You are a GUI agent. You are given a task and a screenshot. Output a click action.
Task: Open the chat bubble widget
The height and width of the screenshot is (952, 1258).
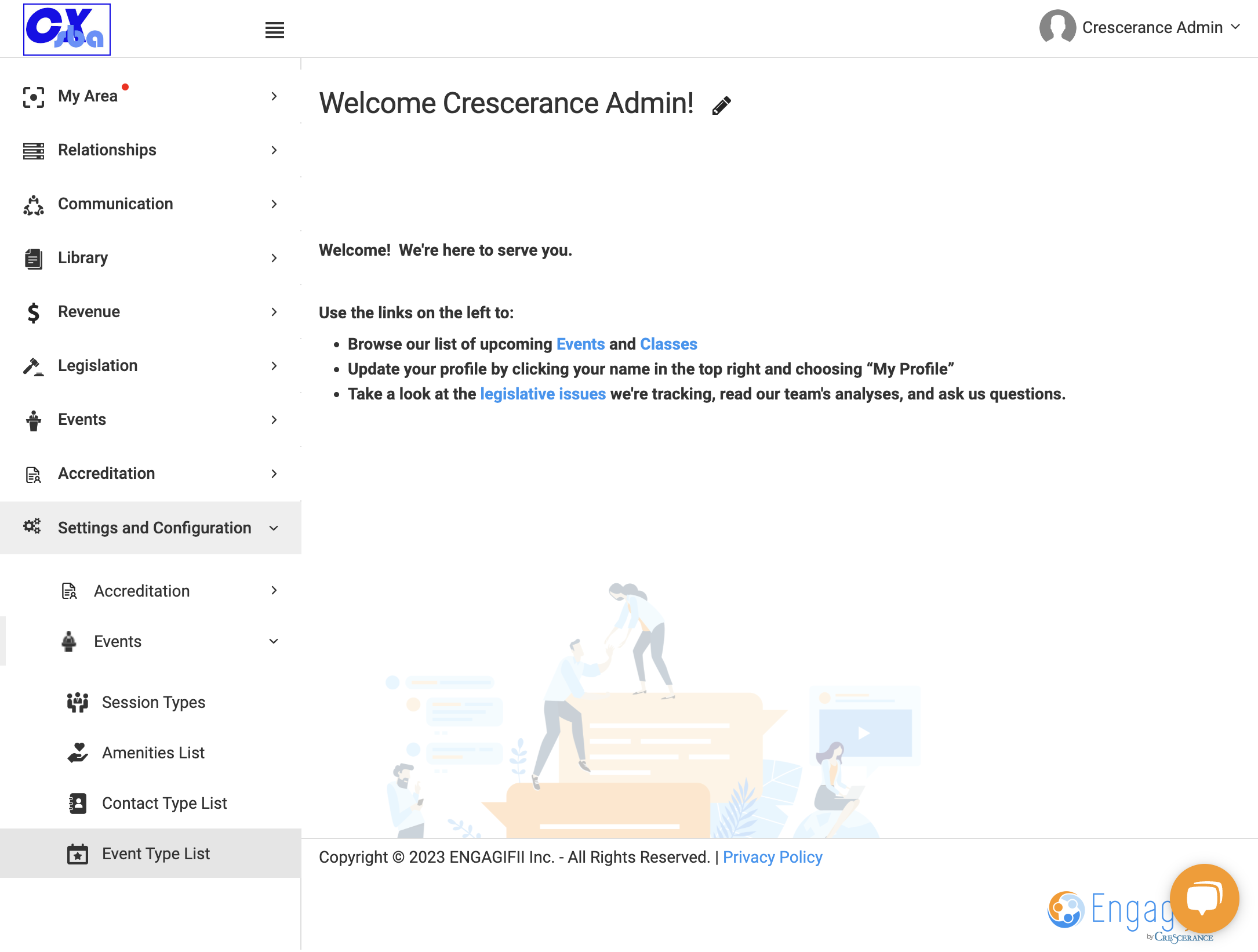pyautogui.click(x=1204, y=898)
